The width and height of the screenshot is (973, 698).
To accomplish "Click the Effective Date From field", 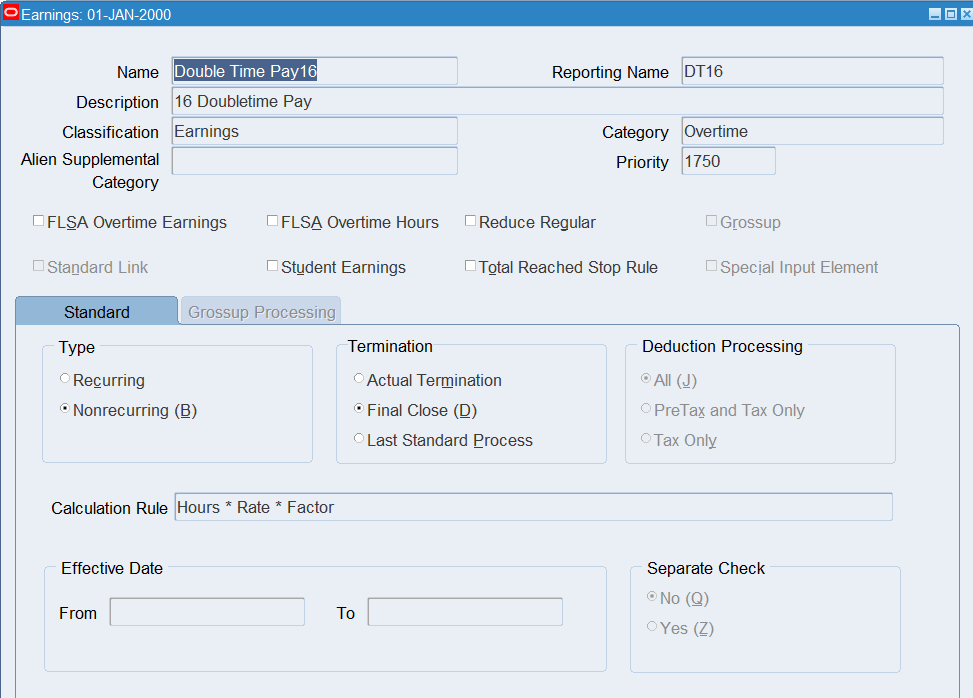I will (x=207, y=612).
